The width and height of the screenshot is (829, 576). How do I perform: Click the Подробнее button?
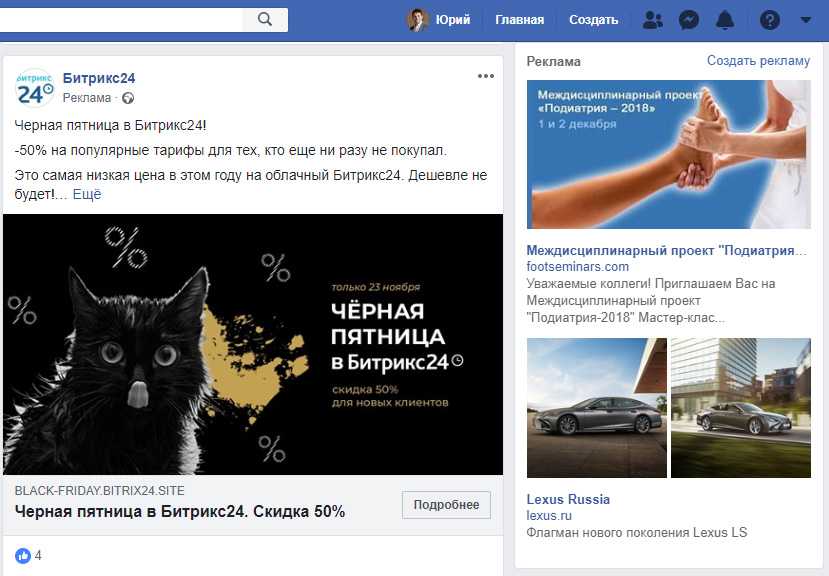point(446,505)
